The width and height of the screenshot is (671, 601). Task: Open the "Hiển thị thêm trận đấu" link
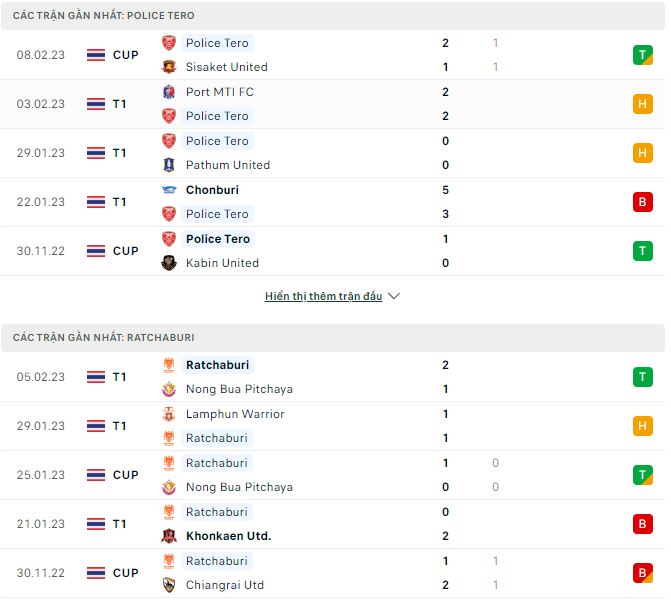323,297
